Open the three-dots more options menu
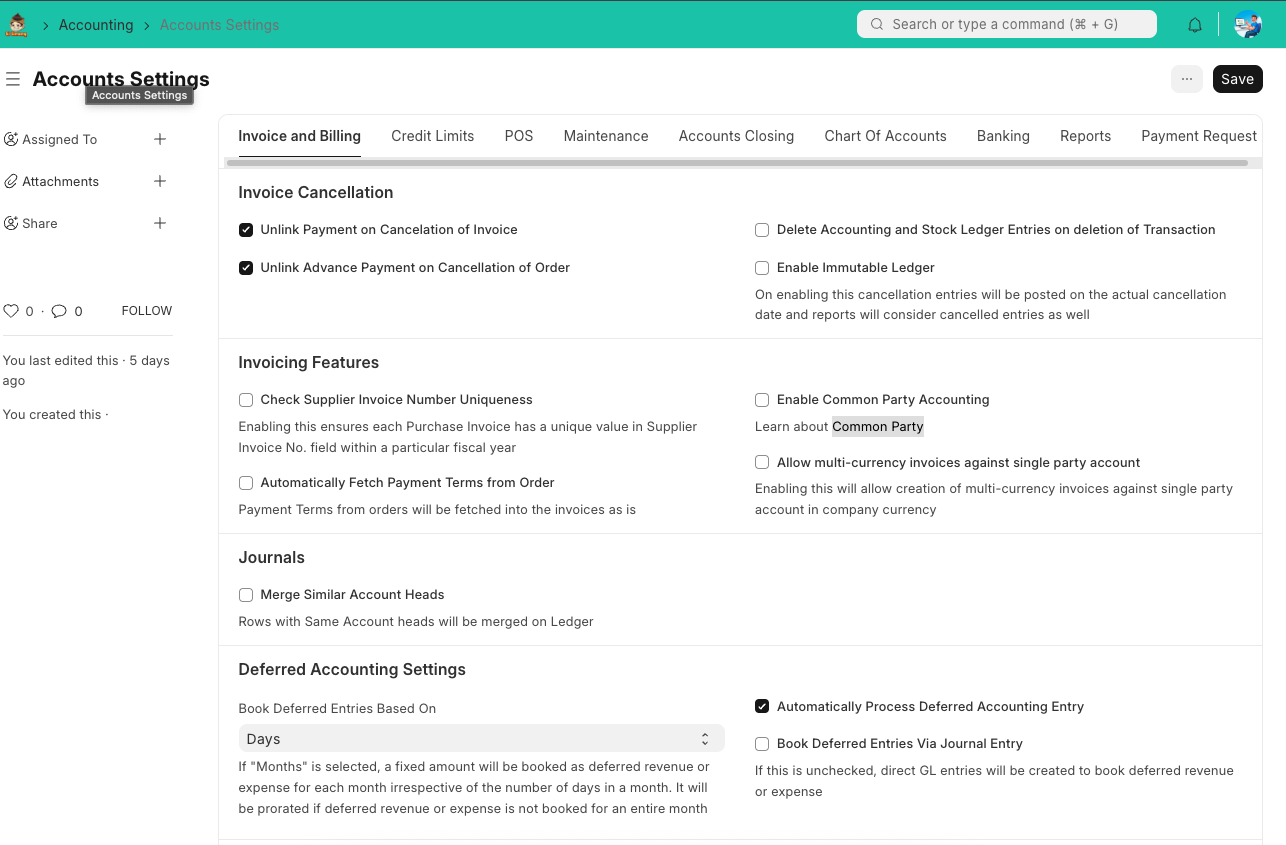This screenshot has height=845, width=1286. [x=1186, y=79]
